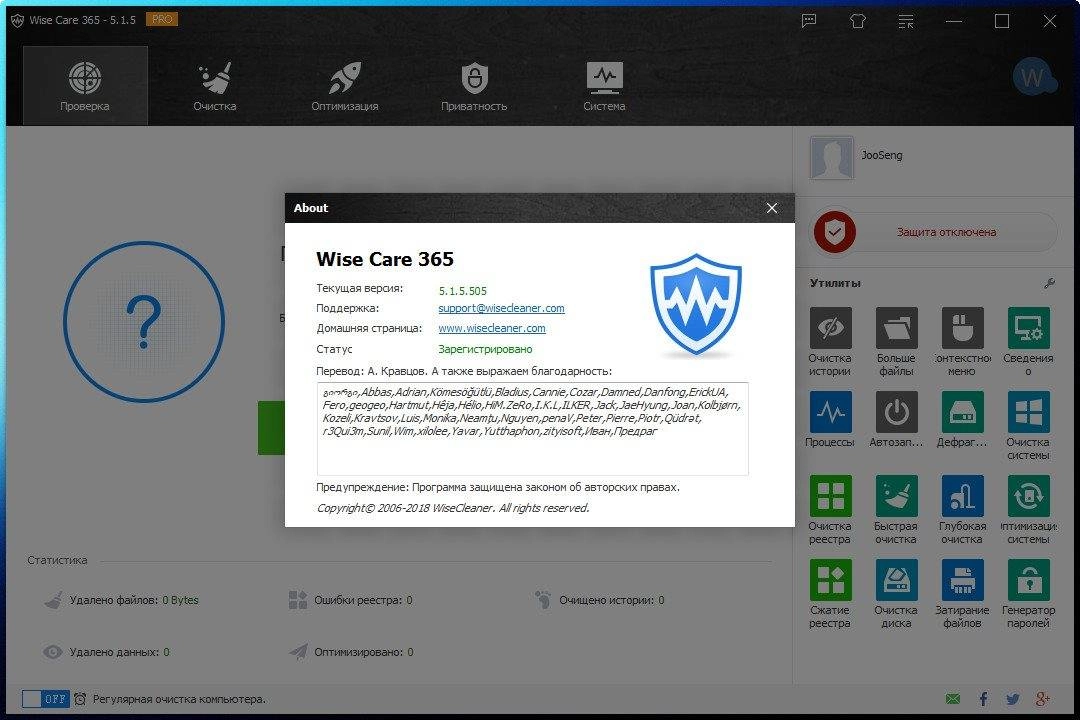Click the Wise Care 365 shield logo

[696, 305]
